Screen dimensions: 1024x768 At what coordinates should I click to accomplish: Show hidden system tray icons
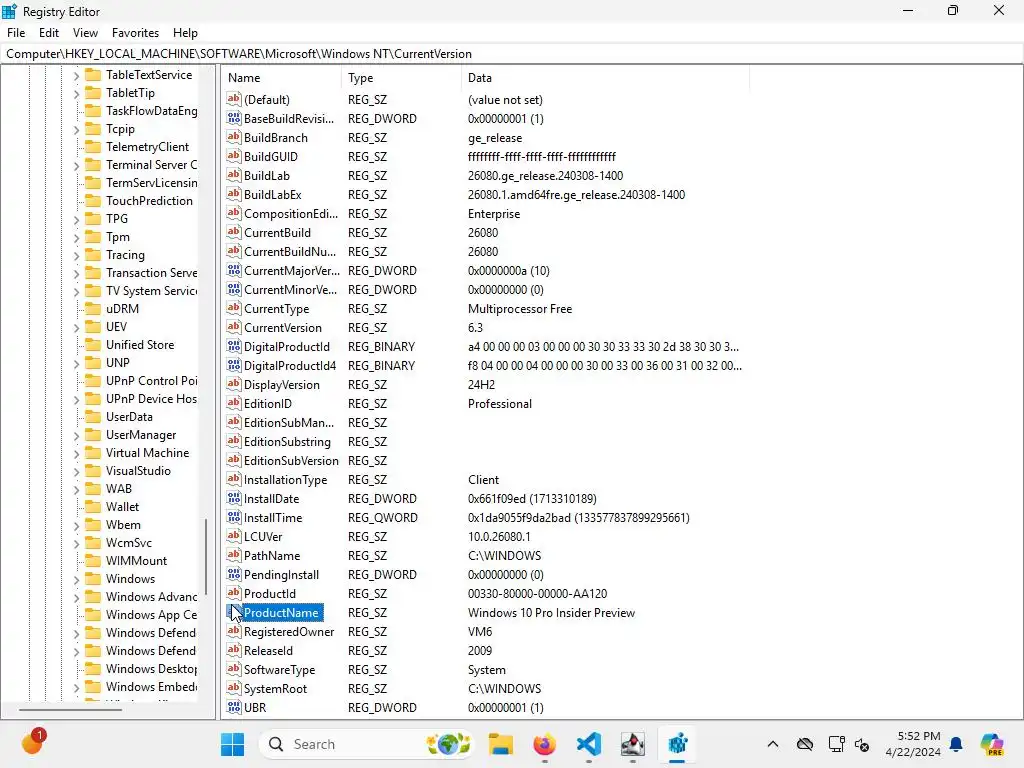click(x=773, y=744)
